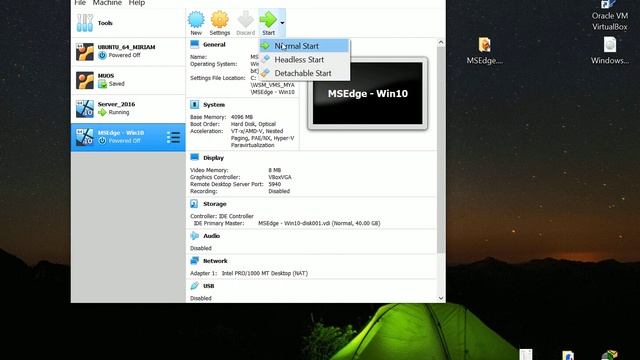Click the VBoxVGA graphics controller value

280,177
